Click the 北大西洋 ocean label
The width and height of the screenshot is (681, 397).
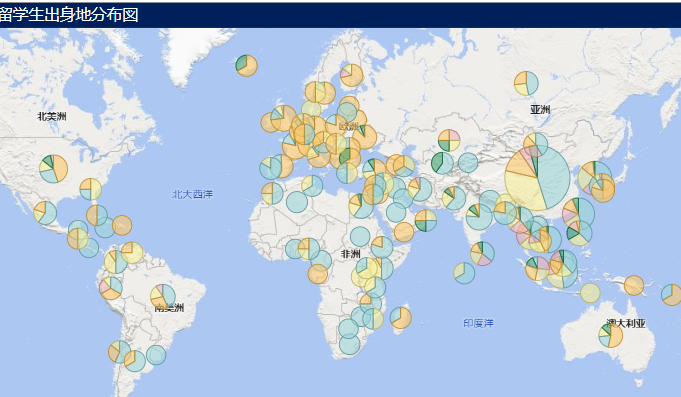pyautogui.click(x=192, y=194)
